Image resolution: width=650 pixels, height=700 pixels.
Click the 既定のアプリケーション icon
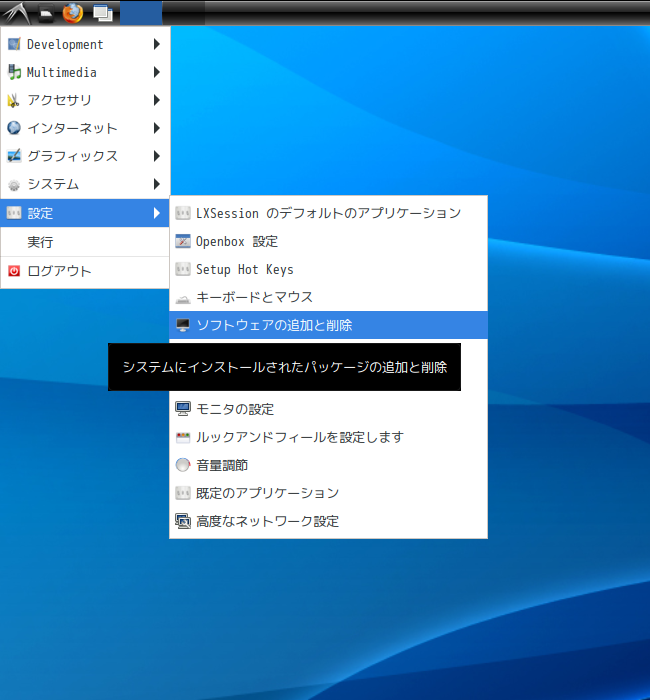[183, 493]
